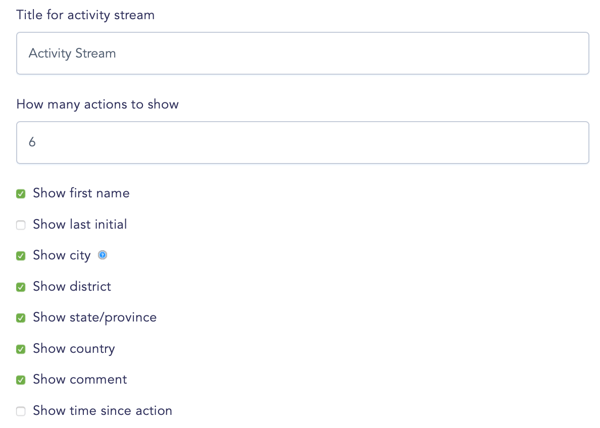Uncheck the Show country checkbox
This screenshot has width=600, height=428.
pyautogui.click(x=21, y=349)
